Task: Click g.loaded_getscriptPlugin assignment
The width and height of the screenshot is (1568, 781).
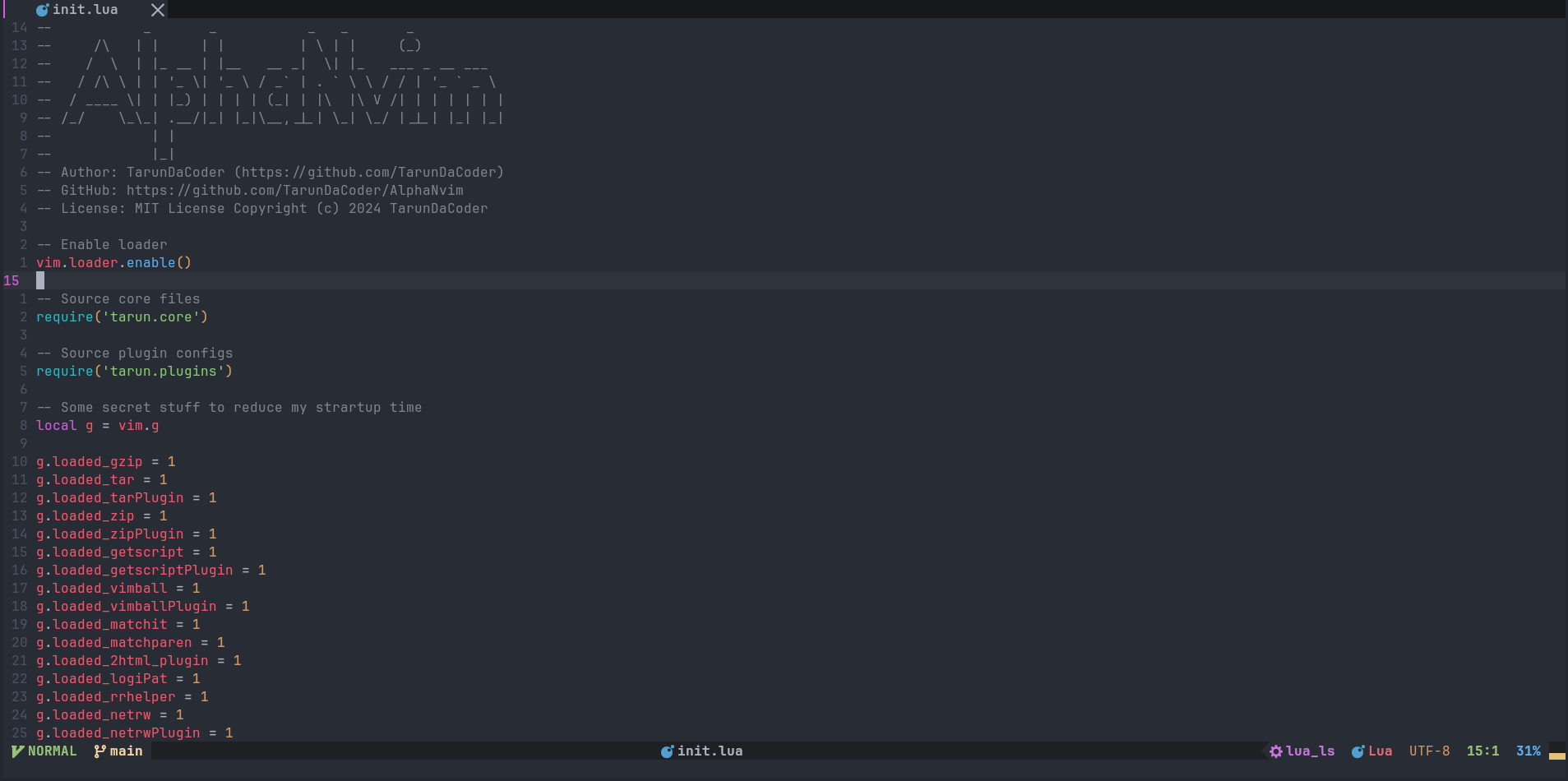Action: 151,571
